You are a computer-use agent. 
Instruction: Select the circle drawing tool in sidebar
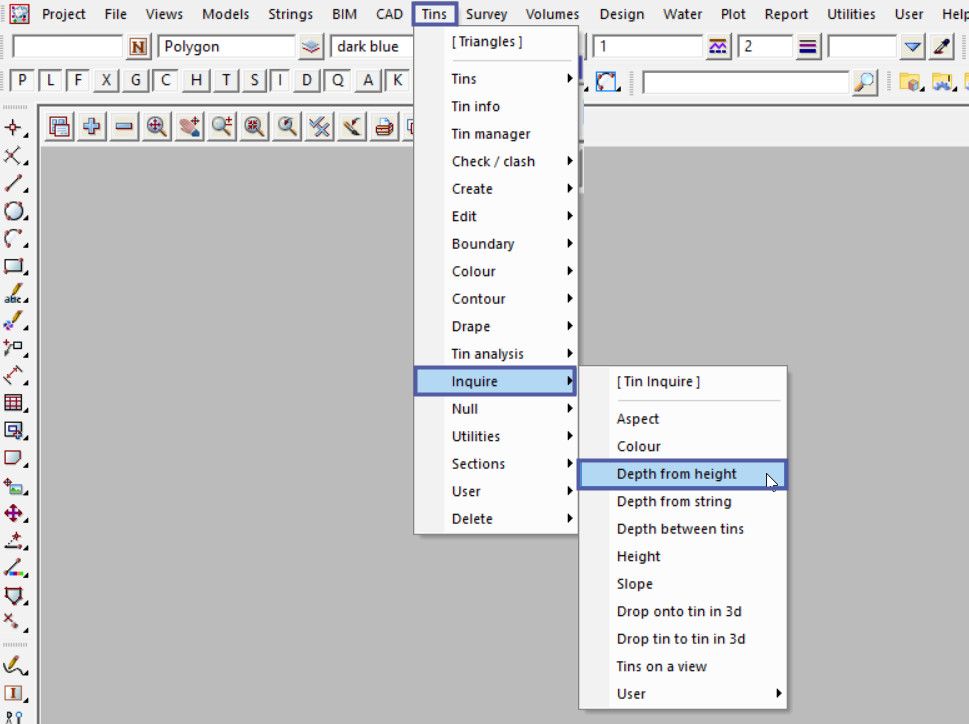pos(14,211)
